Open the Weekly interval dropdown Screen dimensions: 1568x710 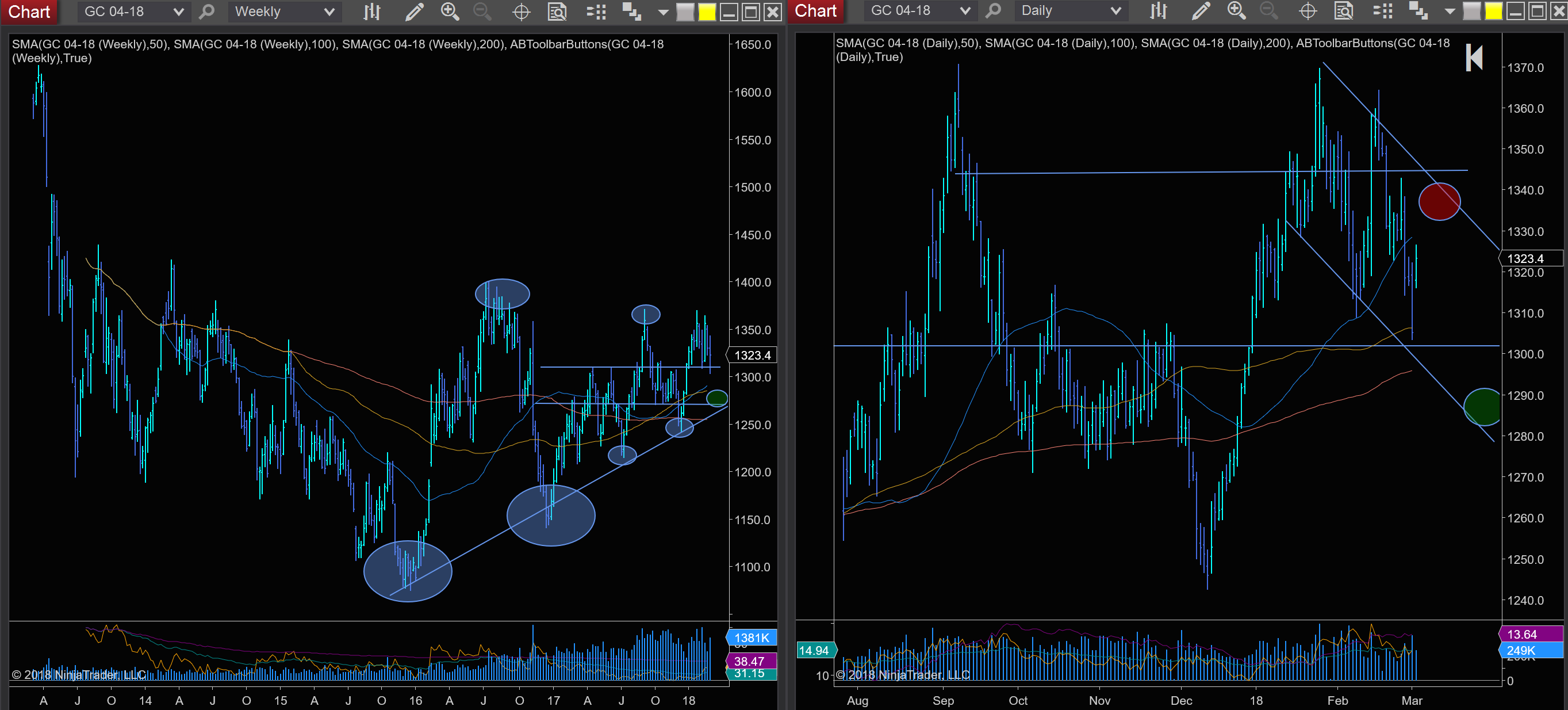click(x=284, y=12)
